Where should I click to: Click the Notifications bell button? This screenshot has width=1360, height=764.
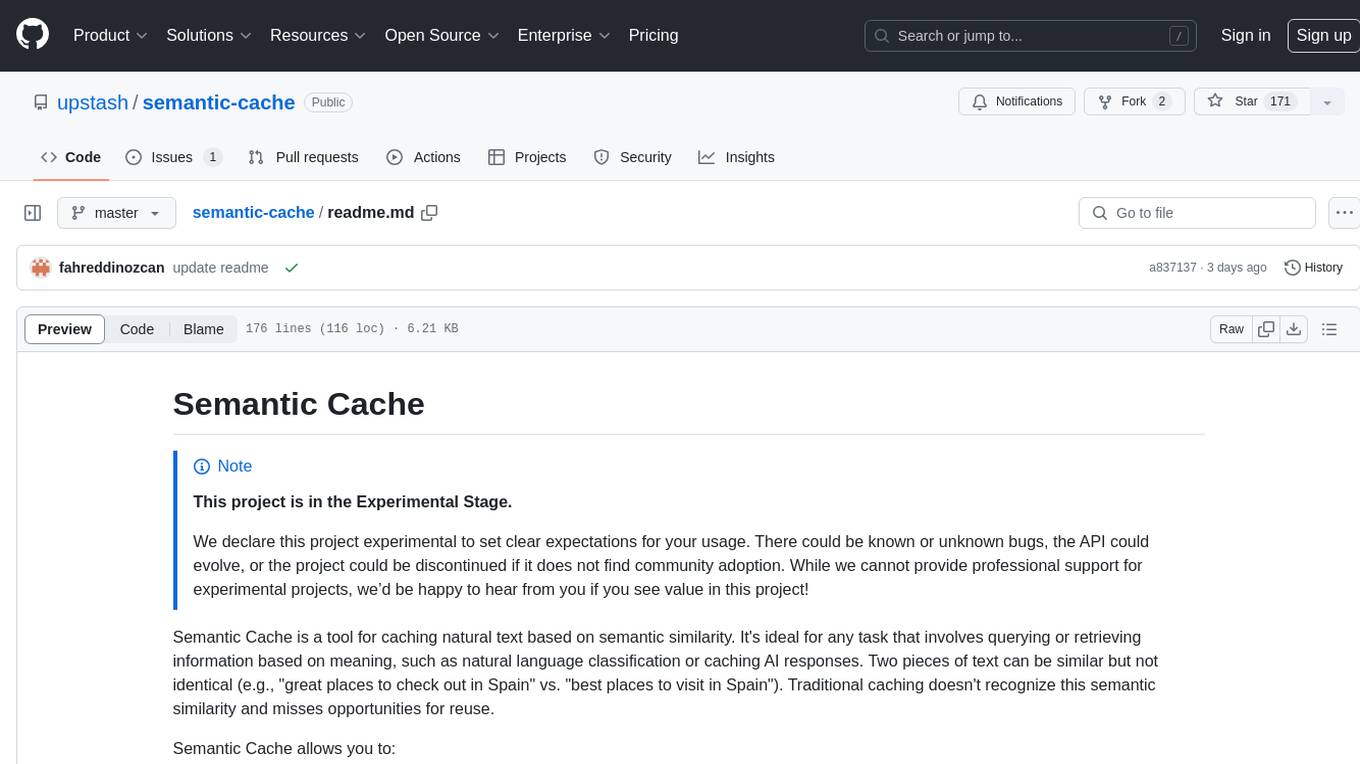pyautogui.click(x=1017, y=101)
